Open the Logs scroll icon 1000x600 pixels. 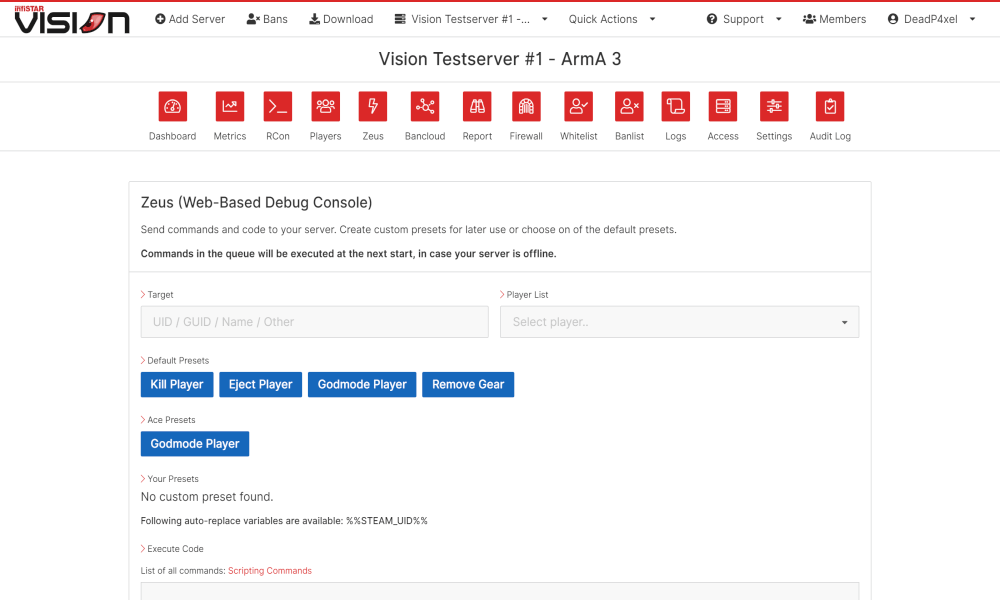(675, 106)
